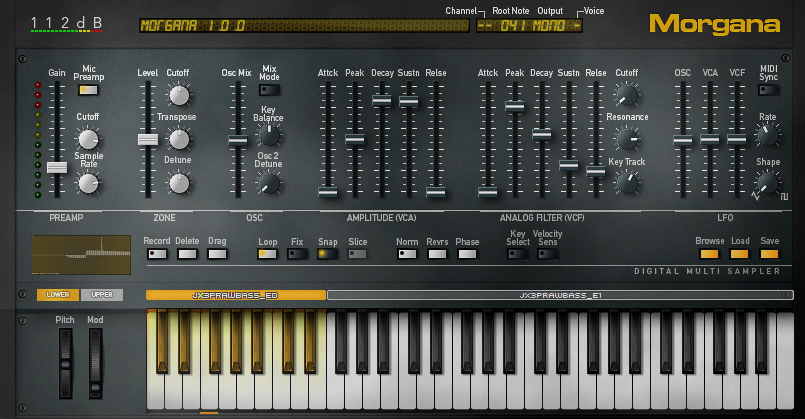Click the VCA Attck slider handle
805x419 pixels.
[x=328, y=193]
